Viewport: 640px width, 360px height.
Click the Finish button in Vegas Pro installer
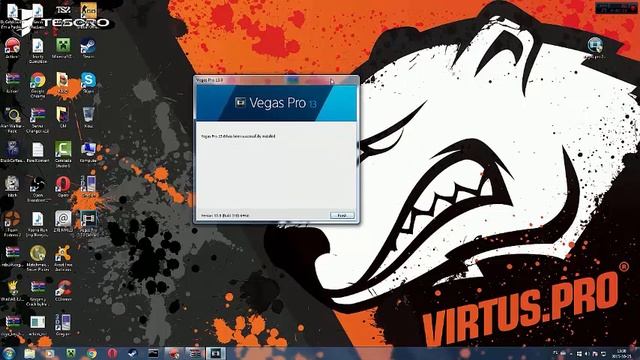(342, 215)
